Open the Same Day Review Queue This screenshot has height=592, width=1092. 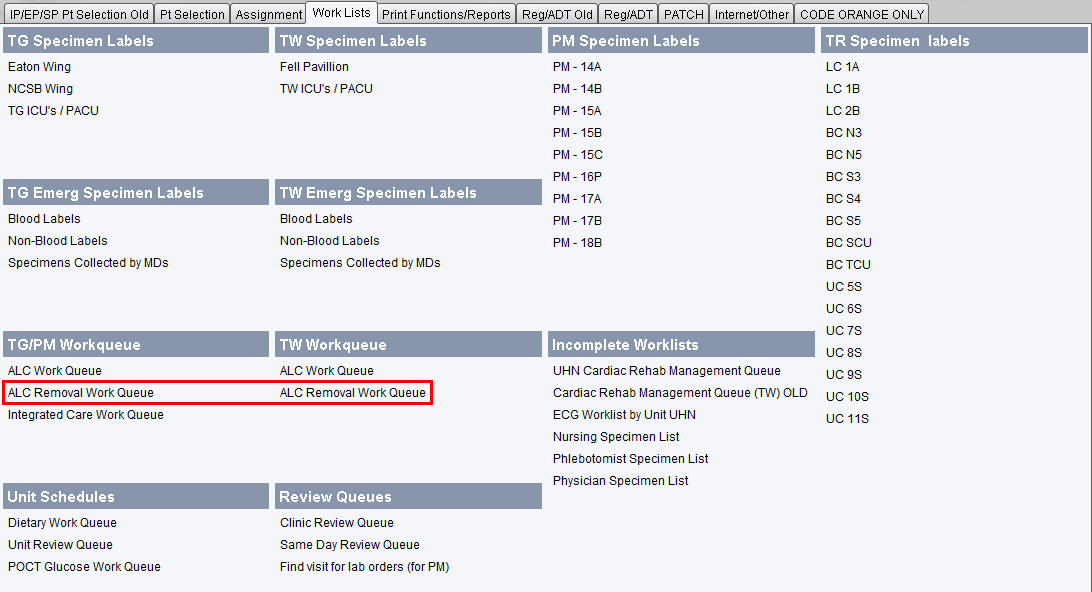(350, 545)
